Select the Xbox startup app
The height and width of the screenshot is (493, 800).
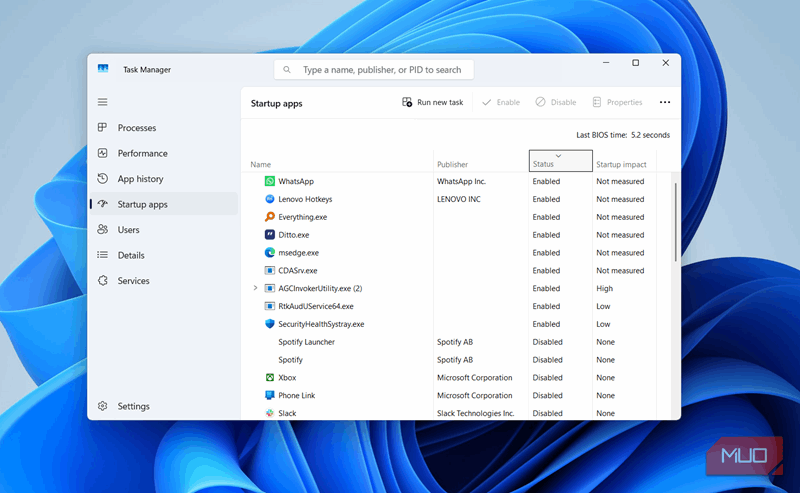tap(287, 378)
